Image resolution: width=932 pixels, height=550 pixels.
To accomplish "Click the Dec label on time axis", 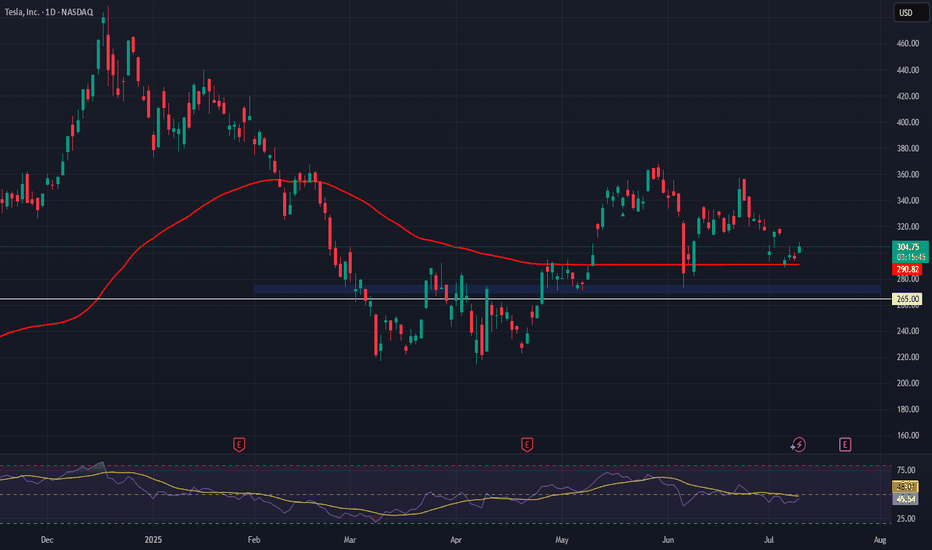I will [47, 540].
